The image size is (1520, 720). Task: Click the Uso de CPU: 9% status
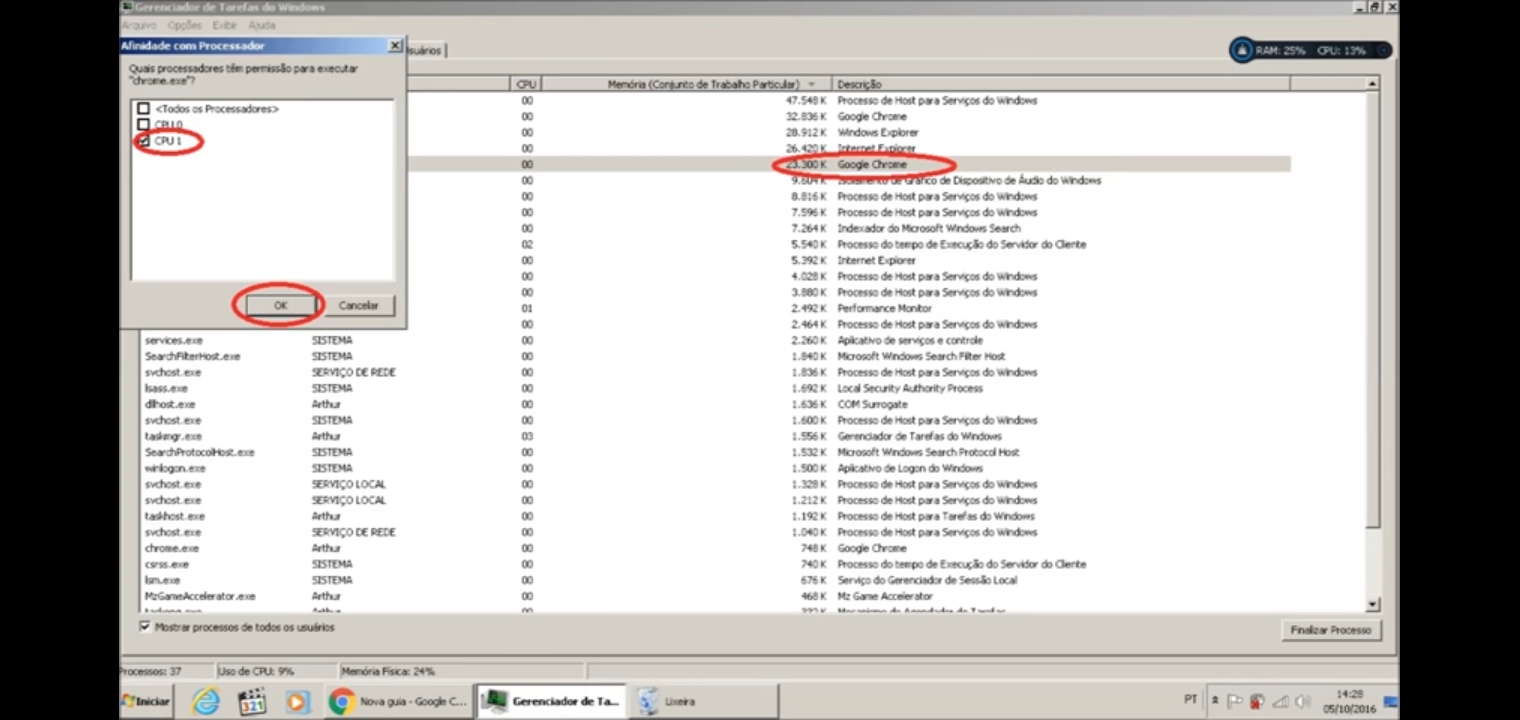(254, 671)
